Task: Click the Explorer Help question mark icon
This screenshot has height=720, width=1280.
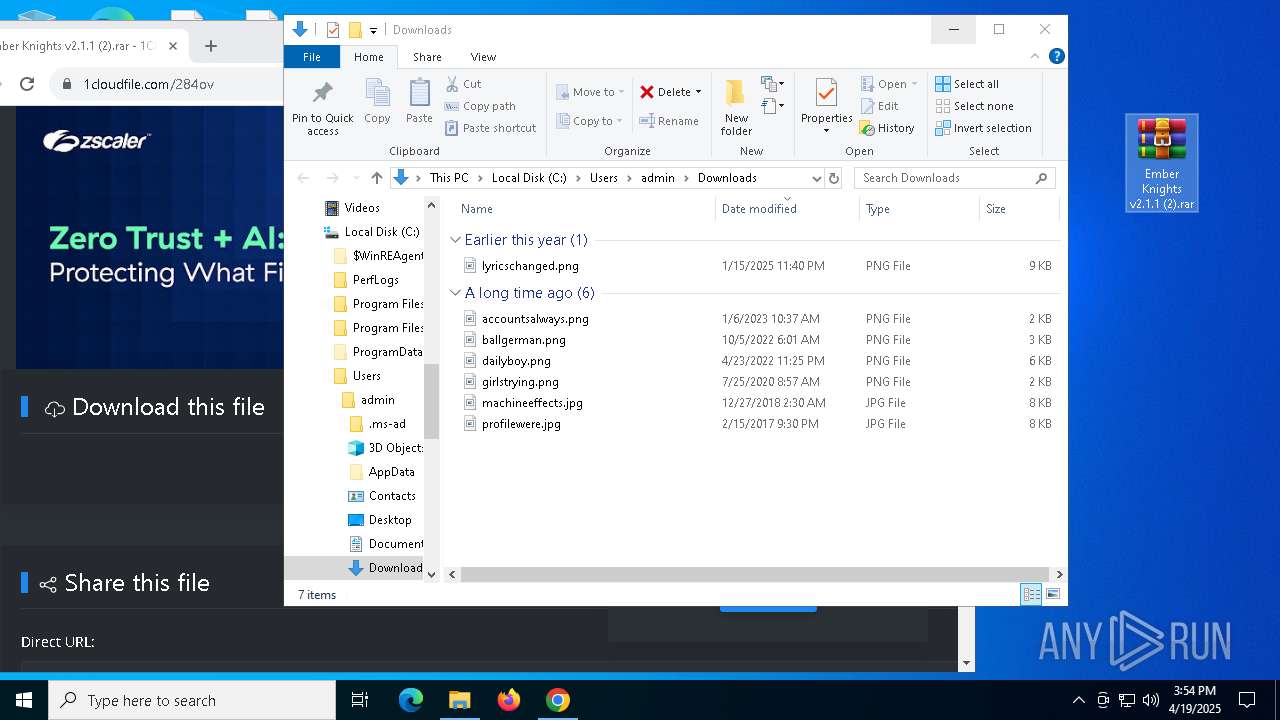Action: [1057, 57]
